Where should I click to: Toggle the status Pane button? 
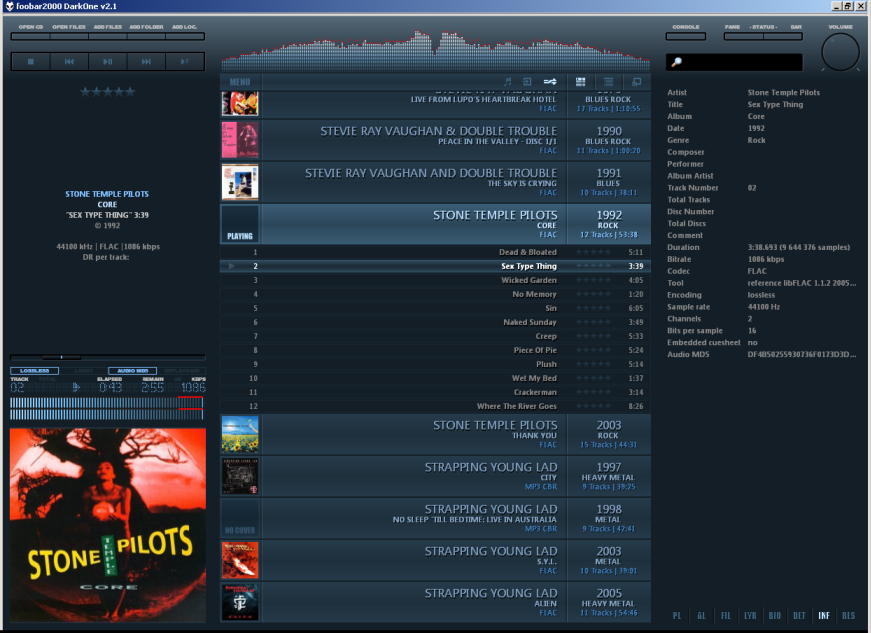tap(744, 36)
